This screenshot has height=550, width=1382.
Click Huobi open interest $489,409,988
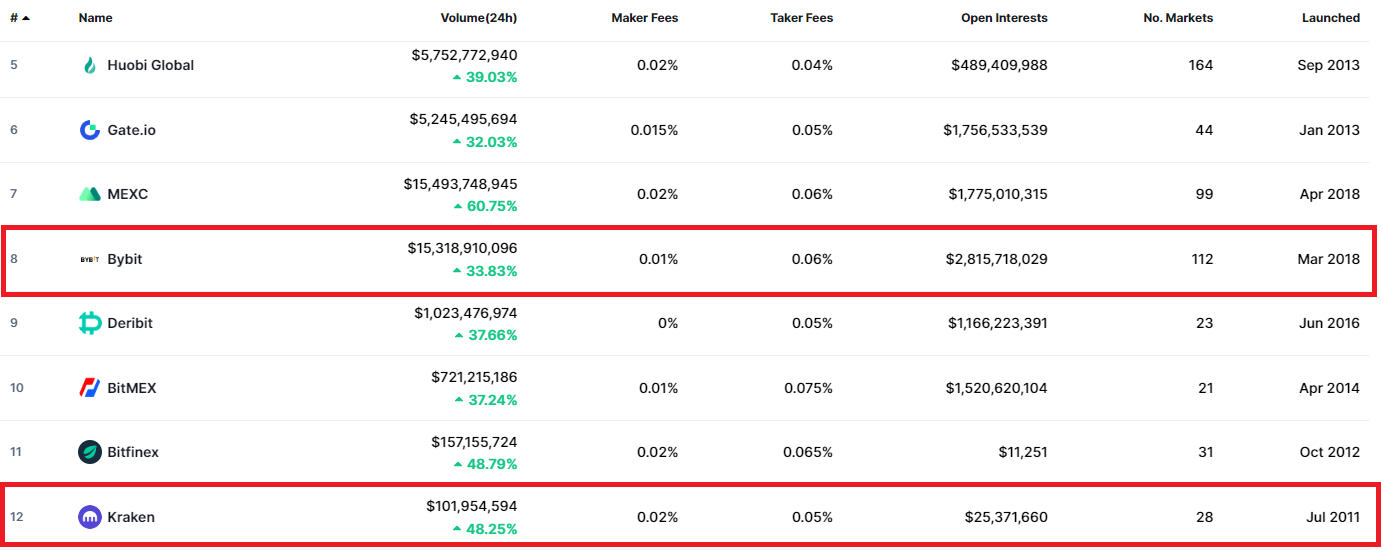coord(1000,65)
